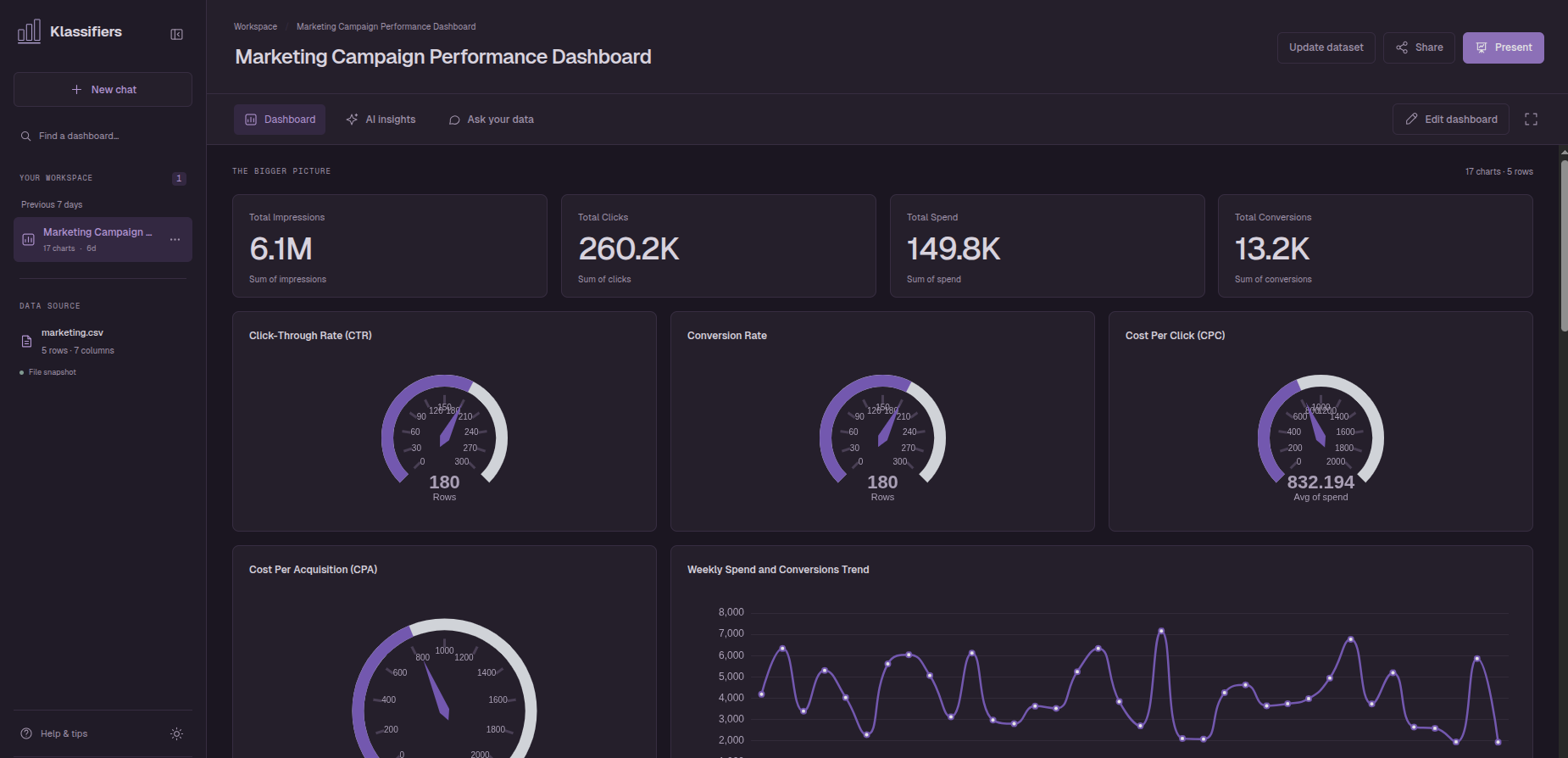
Task: Click the Cost Per Acquisition (CPA) chart title
Action: click(x=313, y=570)
